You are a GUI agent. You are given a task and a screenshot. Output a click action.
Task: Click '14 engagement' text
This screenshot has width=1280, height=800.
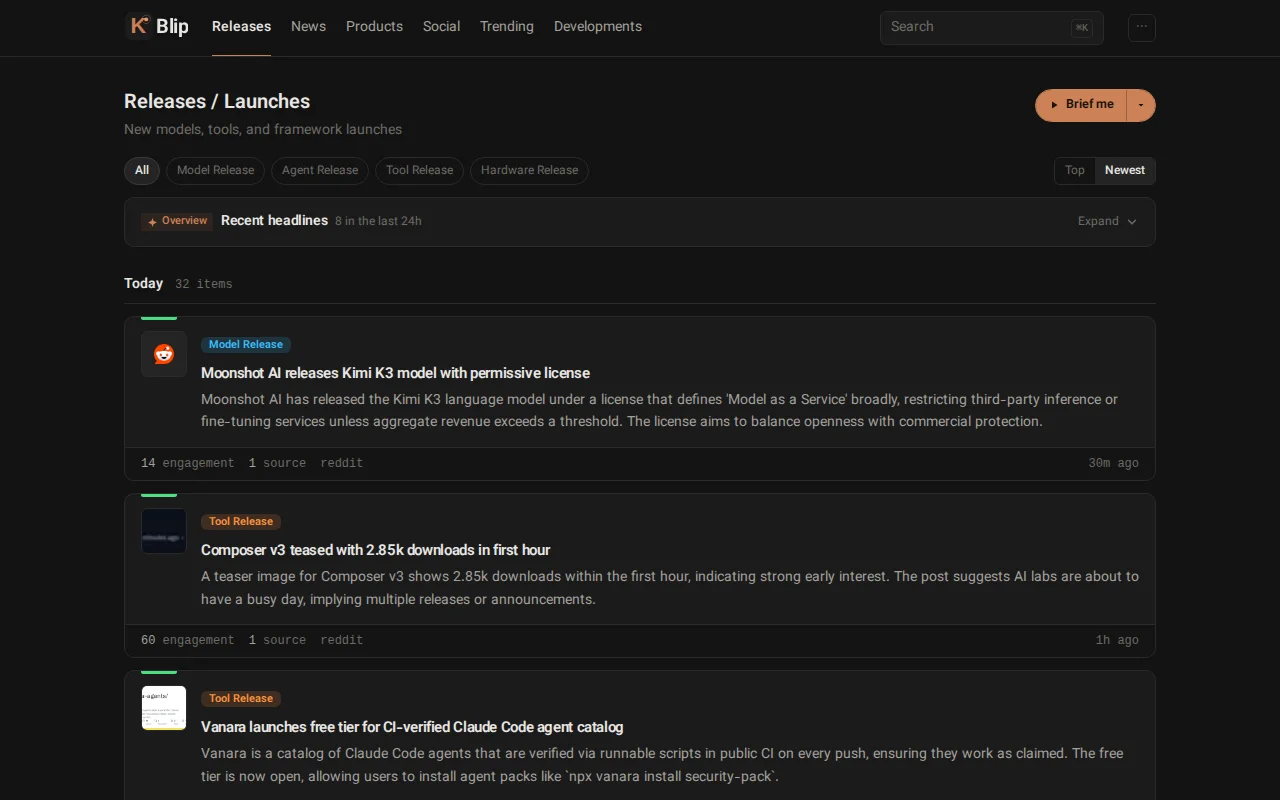click(x=188, y=464)
